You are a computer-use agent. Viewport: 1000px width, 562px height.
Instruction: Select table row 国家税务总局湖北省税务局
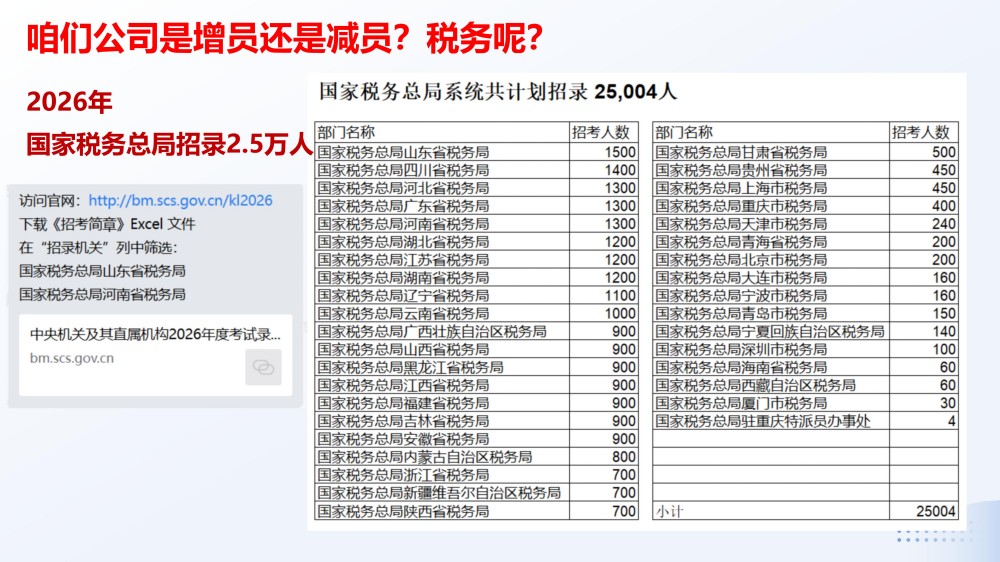pos(476,241)
